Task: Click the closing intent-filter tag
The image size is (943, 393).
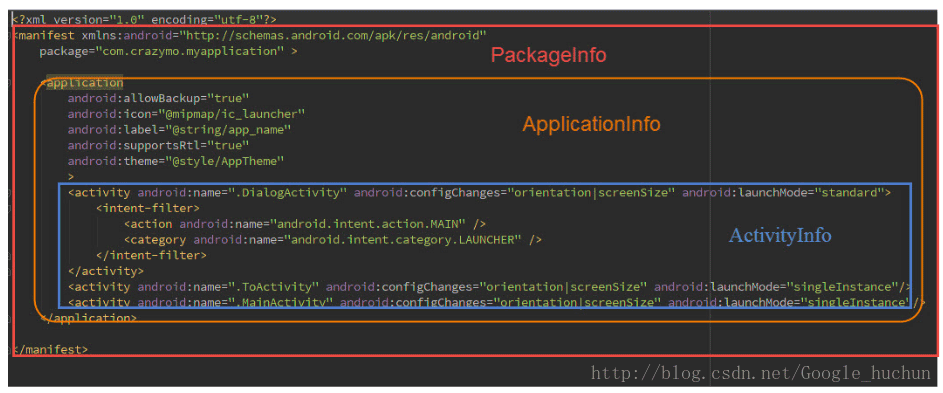Action: [151, 255]
